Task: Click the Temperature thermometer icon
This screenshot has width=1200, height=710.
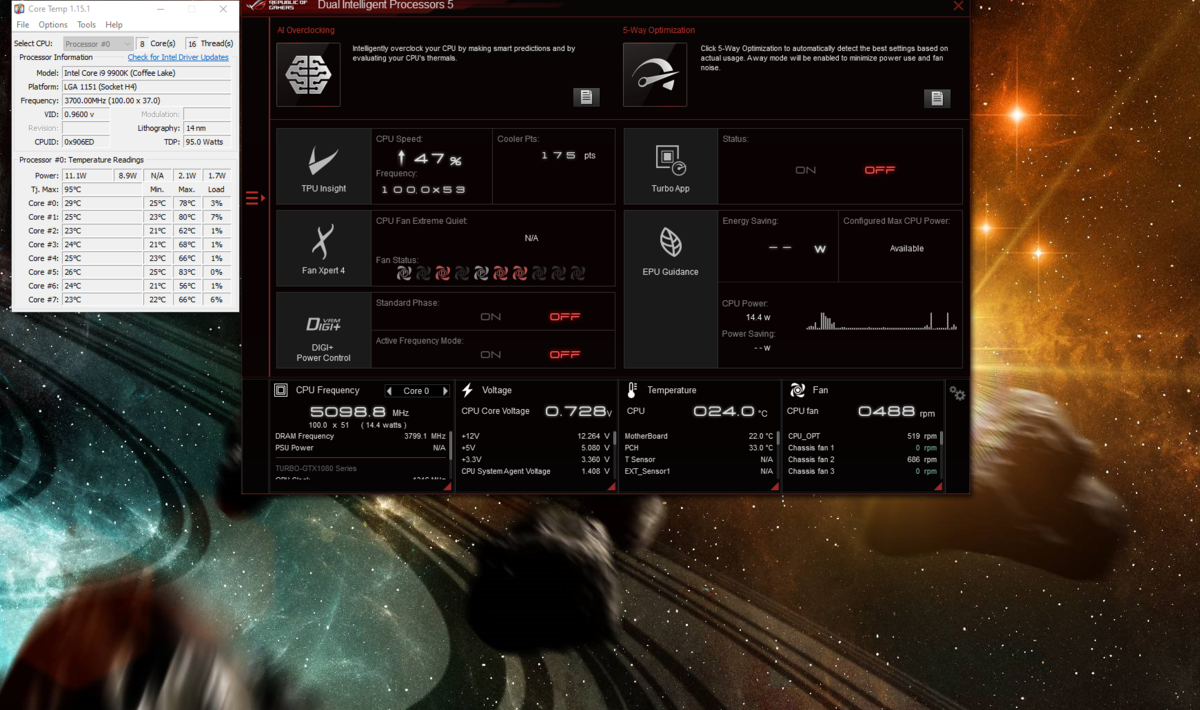Action: pyautogui.click(x=632, y=390)
